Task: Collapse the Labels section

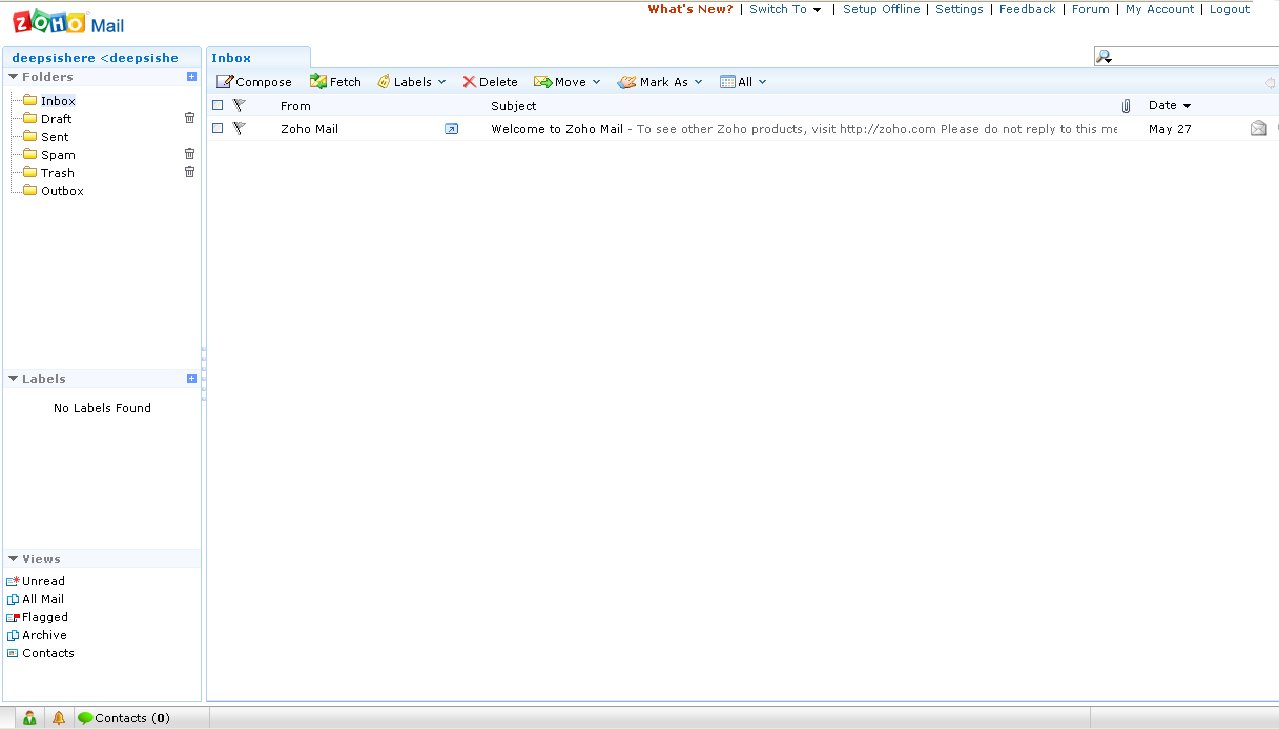Action: (14, 379)
